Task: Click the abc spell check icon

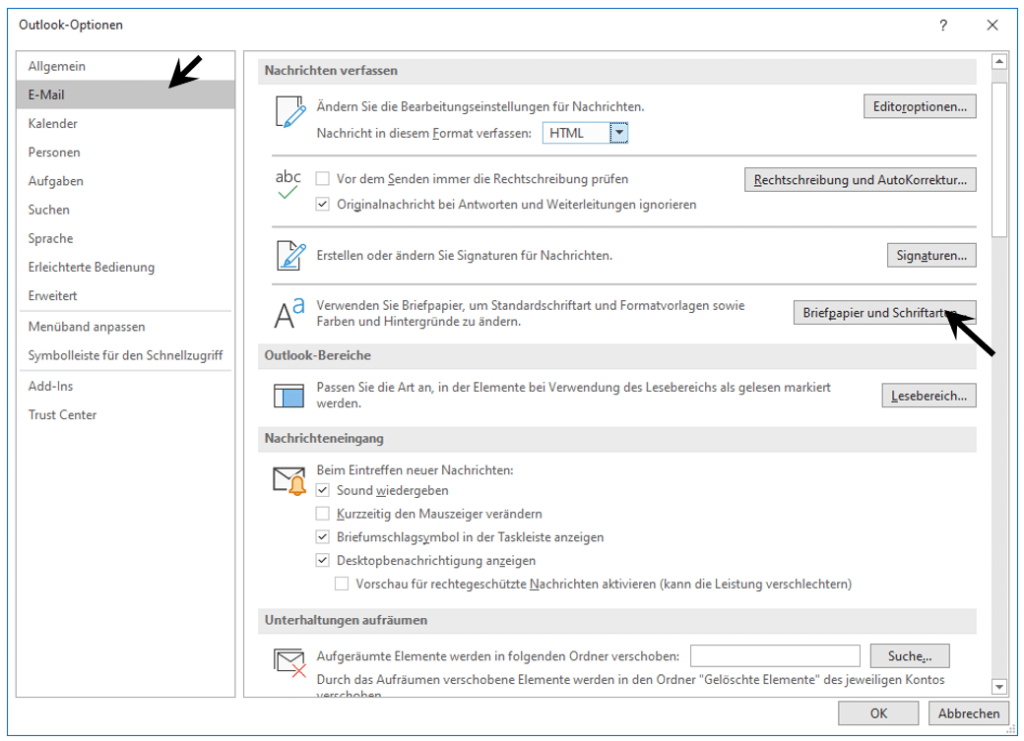Action: click(x=288, y=185)
